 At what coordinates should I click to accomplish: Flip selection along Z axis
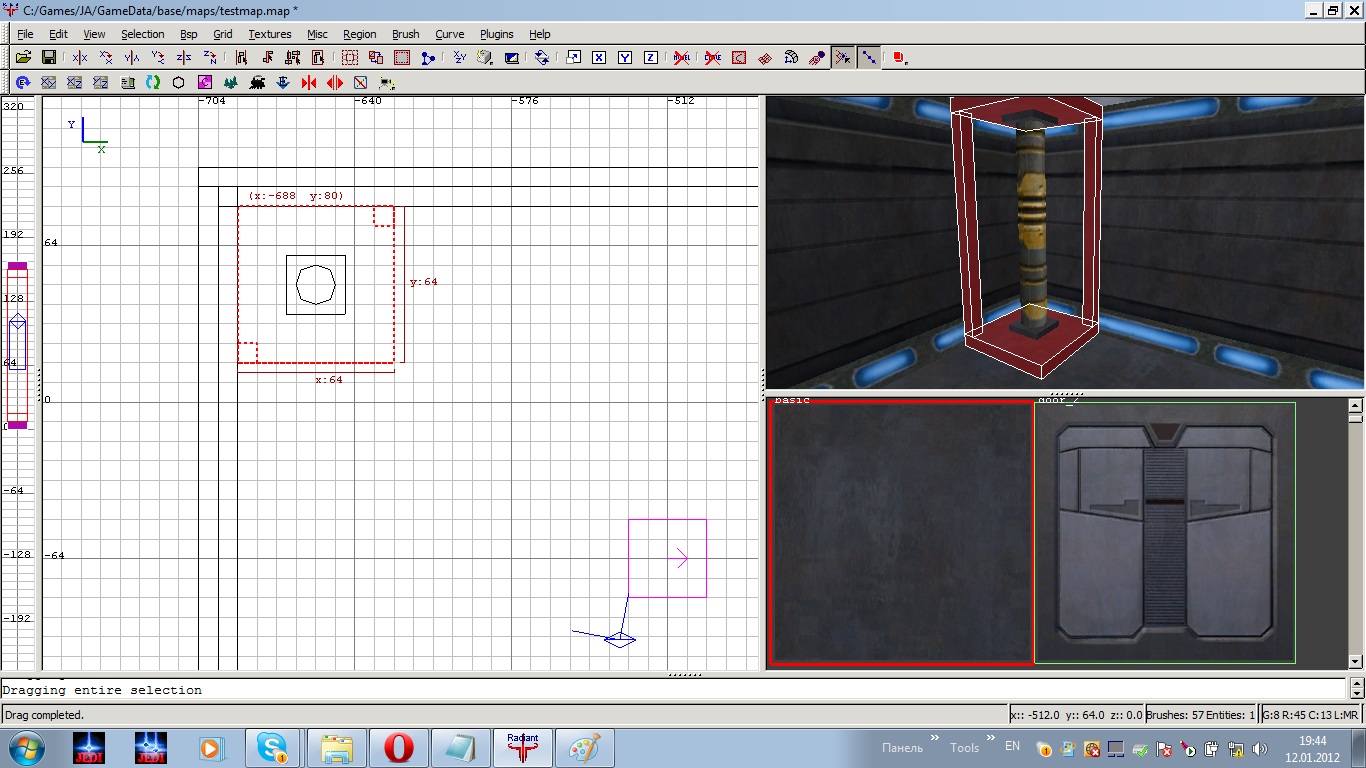click(x=184, y=58)
